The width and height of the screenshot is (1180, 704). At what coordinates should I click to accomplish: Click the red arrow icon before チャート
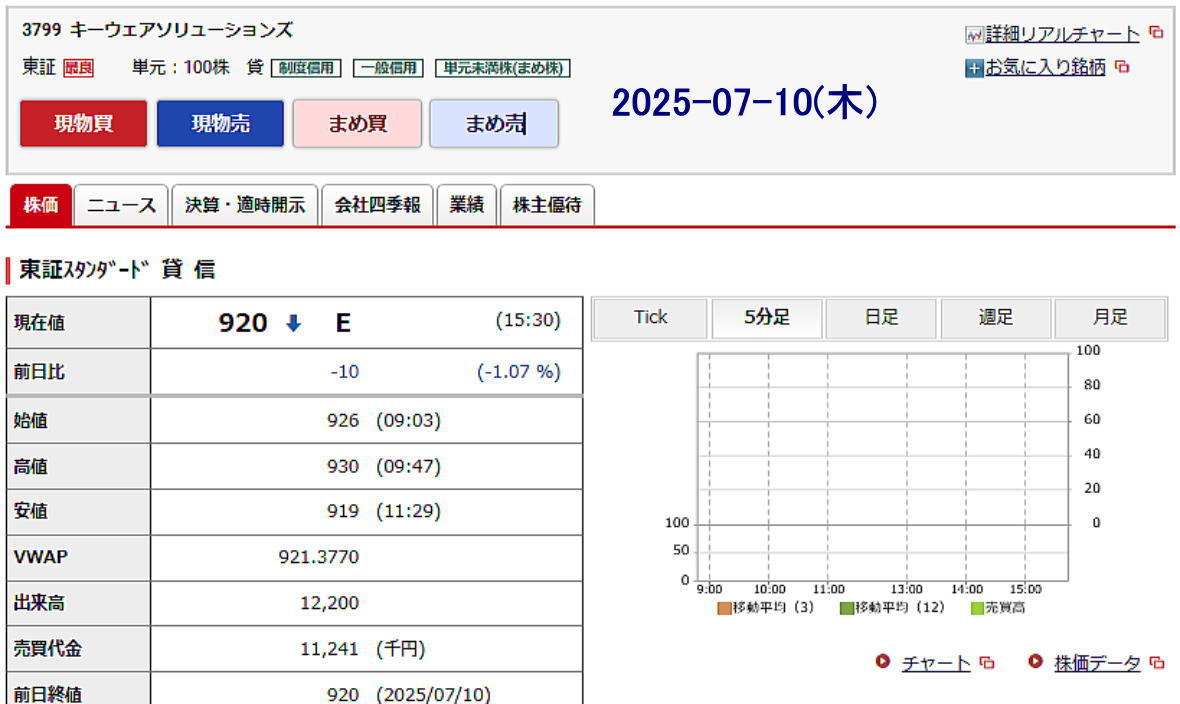point(883,661)
